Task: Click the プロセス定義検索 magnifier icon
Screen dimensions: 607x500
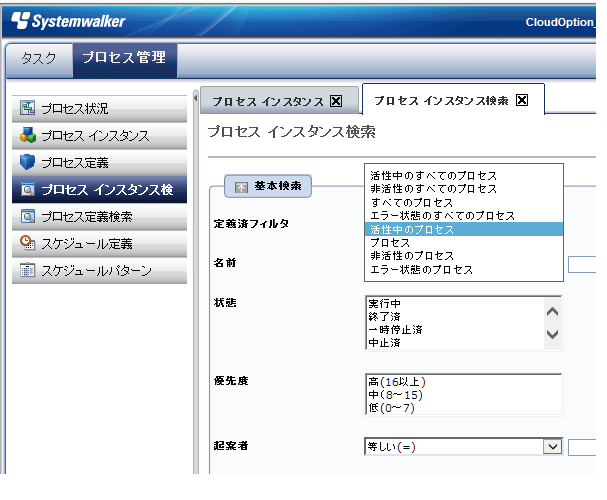Action: tap(27, 216)
